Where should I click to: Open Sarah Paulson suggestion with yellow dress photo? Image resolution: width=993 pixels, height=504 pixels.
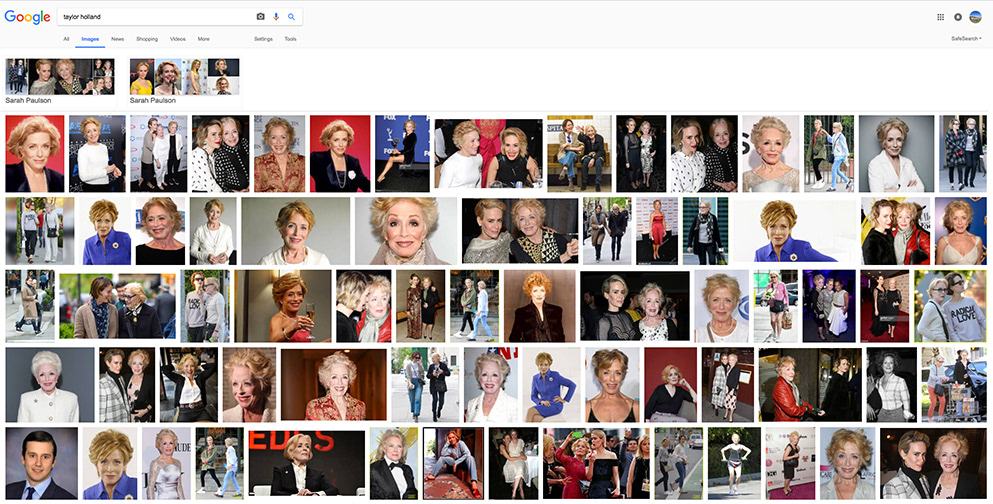(x=184, y=82)
